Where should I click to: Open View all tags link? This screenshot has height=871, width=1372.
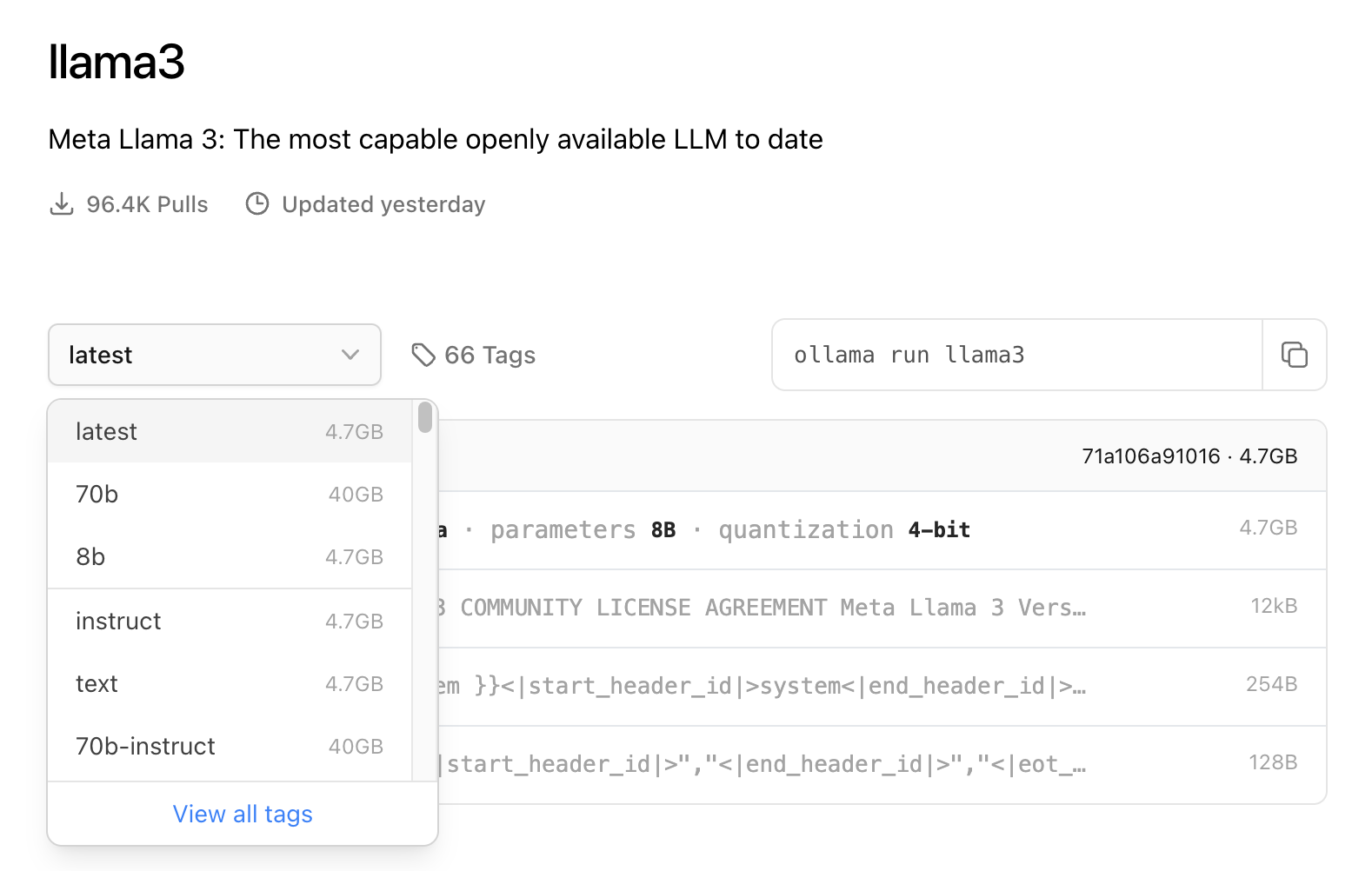[243, 814]
